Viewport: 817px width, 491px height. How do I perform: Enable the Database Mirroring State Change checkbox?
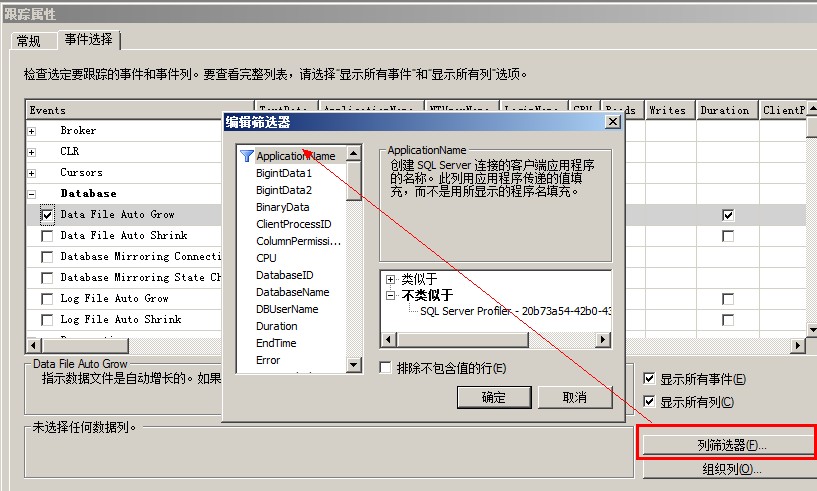(x=47, y=278)
